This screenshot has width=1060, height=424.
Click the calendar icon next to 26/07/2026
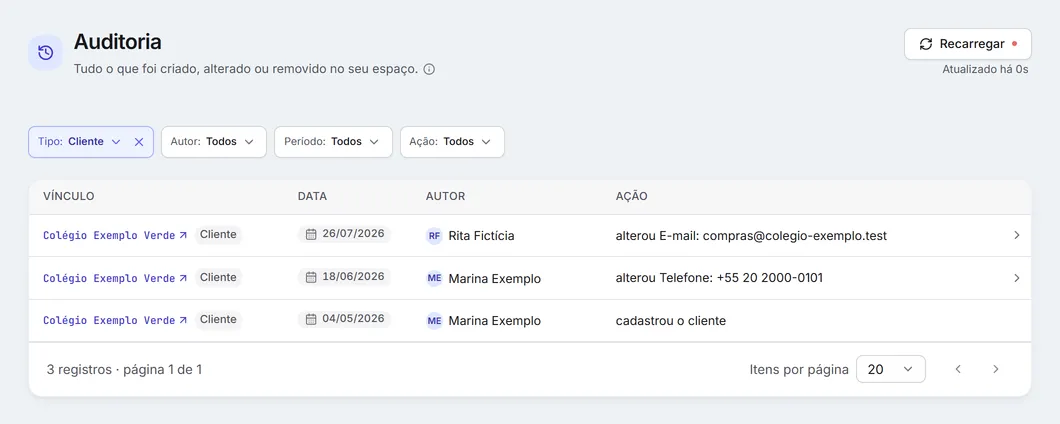point(311,235)
